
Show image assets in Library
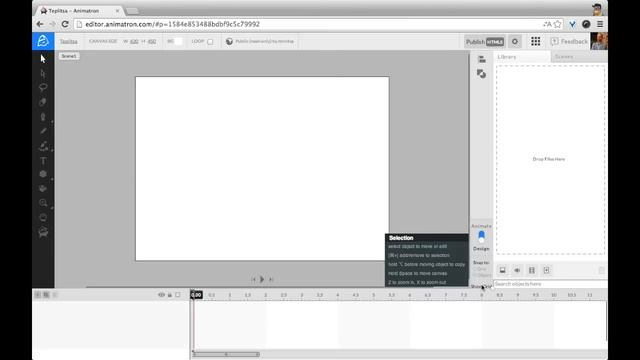point(502,270)
